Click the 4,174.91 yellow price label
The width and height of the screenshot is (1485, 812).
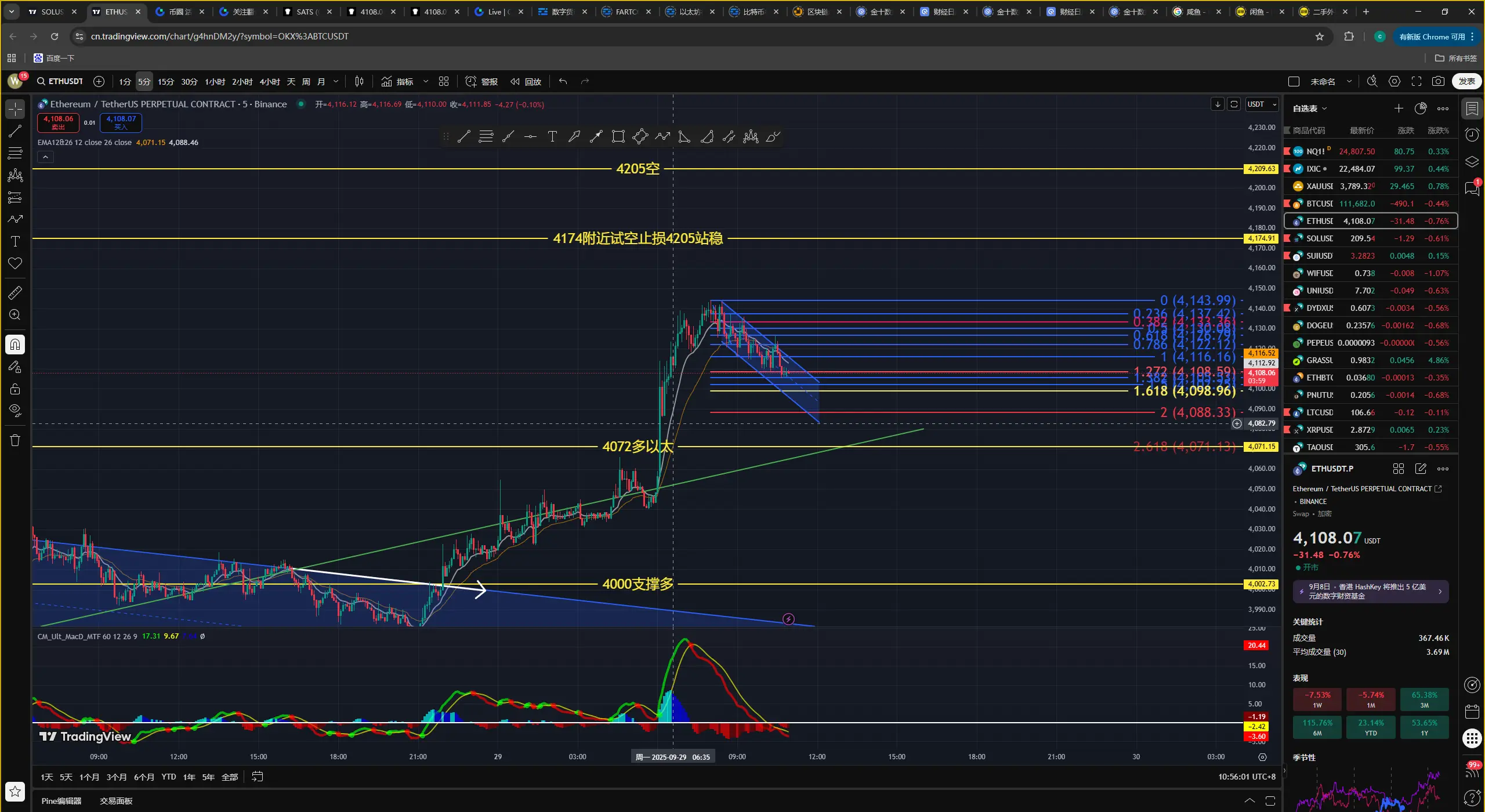pyautogui.click(x=1261, y=238)
